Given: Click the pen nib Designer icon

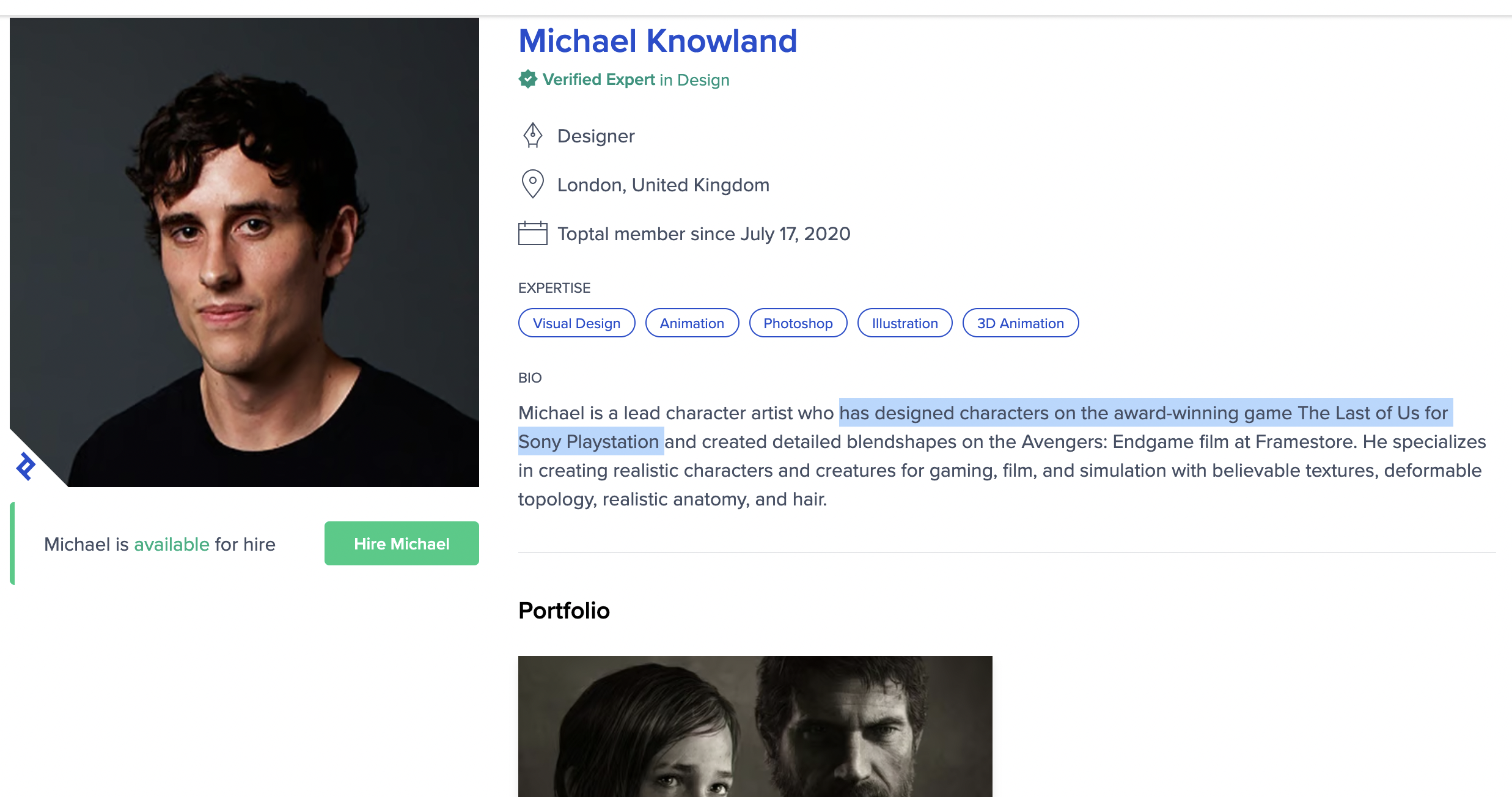Looking at the screenshot, I should click(532, 136).
